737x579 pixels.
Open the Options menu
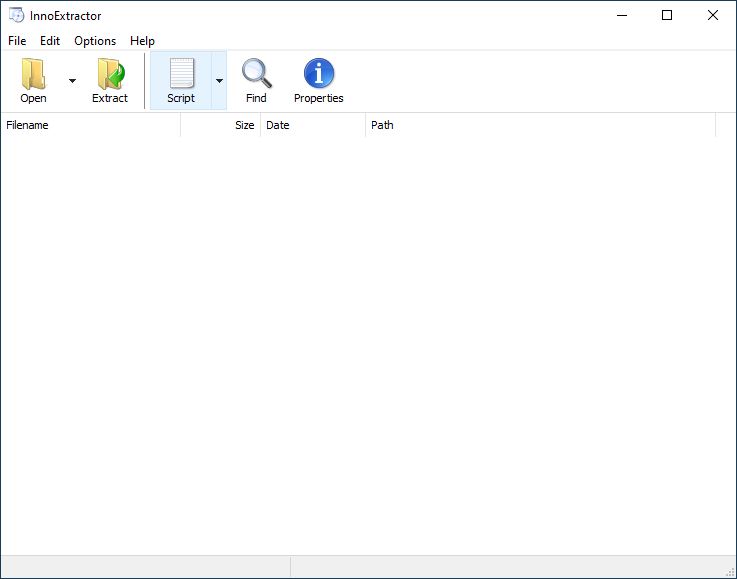pyautogui.click(x=95, y=41)
